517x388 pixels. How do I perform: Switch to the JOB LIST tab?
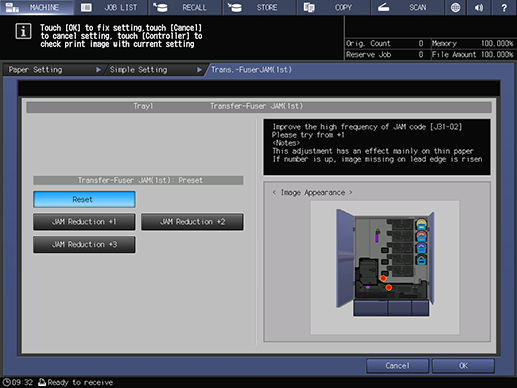pos(111,7)
